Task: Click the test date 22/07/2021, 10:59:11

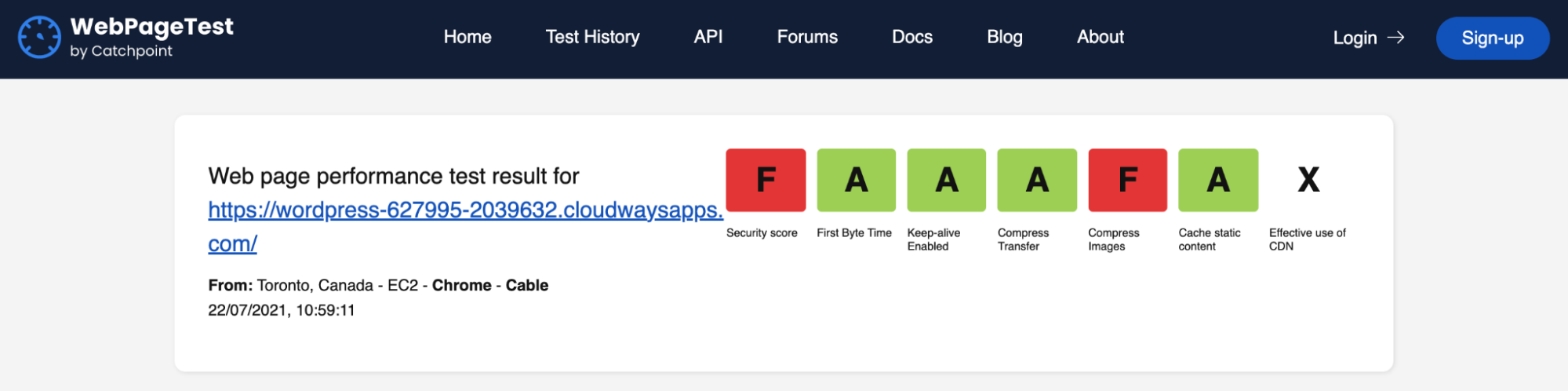Action: (282, 310)
